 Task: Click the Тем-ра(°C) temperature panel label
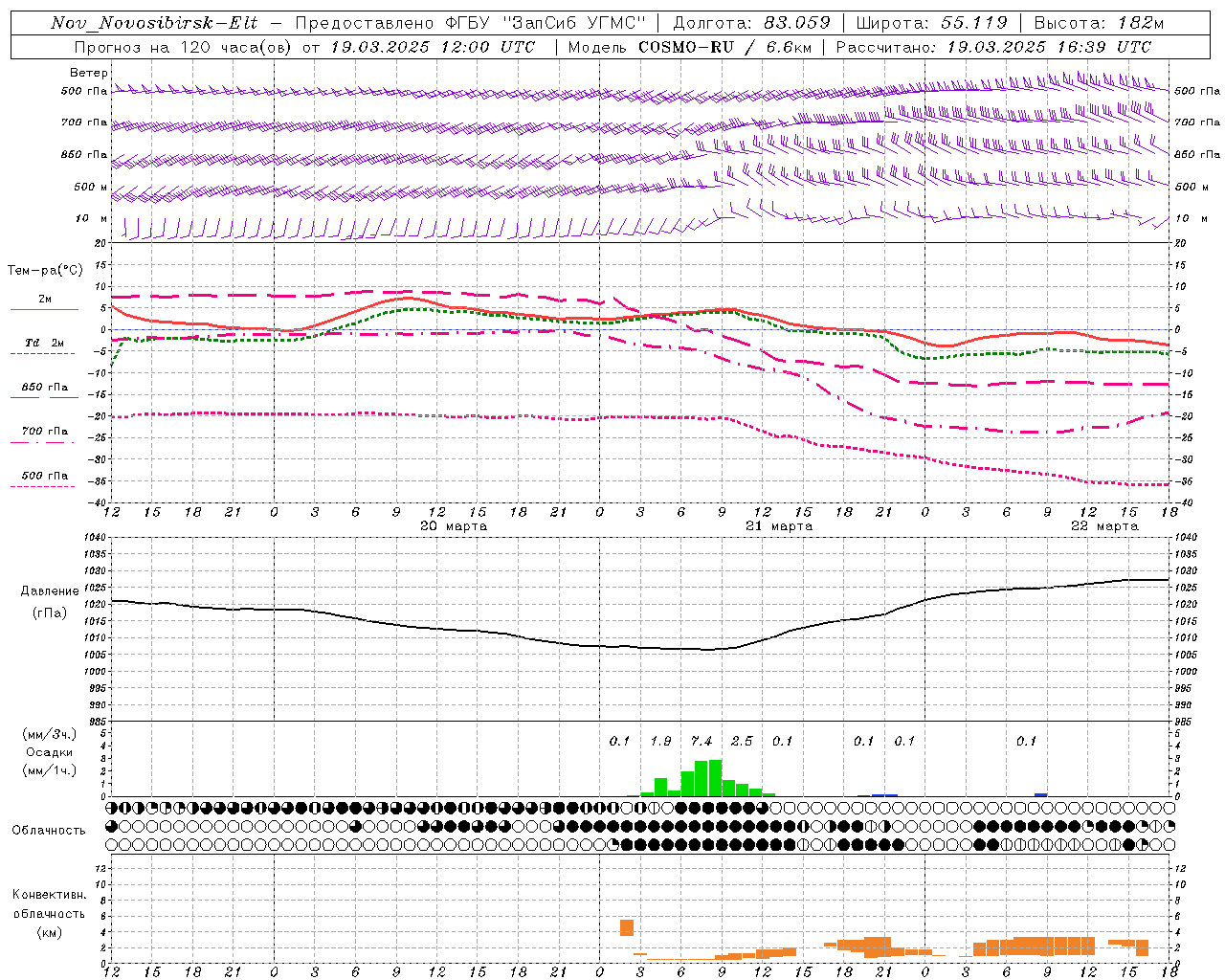coord(45,271)
